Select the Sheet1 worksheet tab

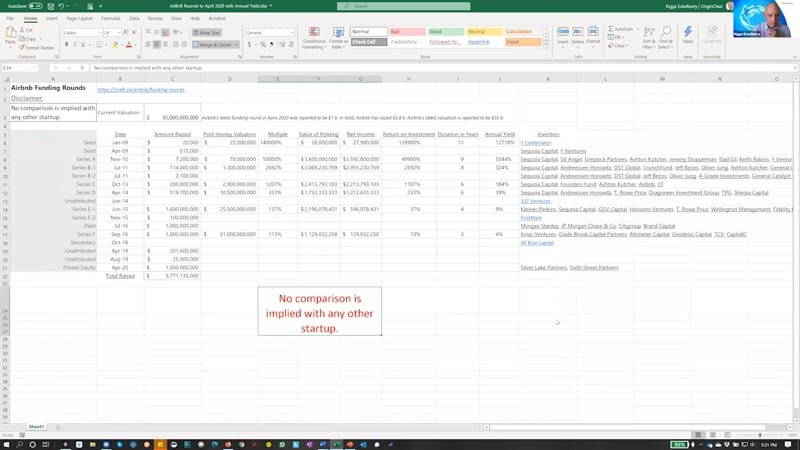pos(36,427)
